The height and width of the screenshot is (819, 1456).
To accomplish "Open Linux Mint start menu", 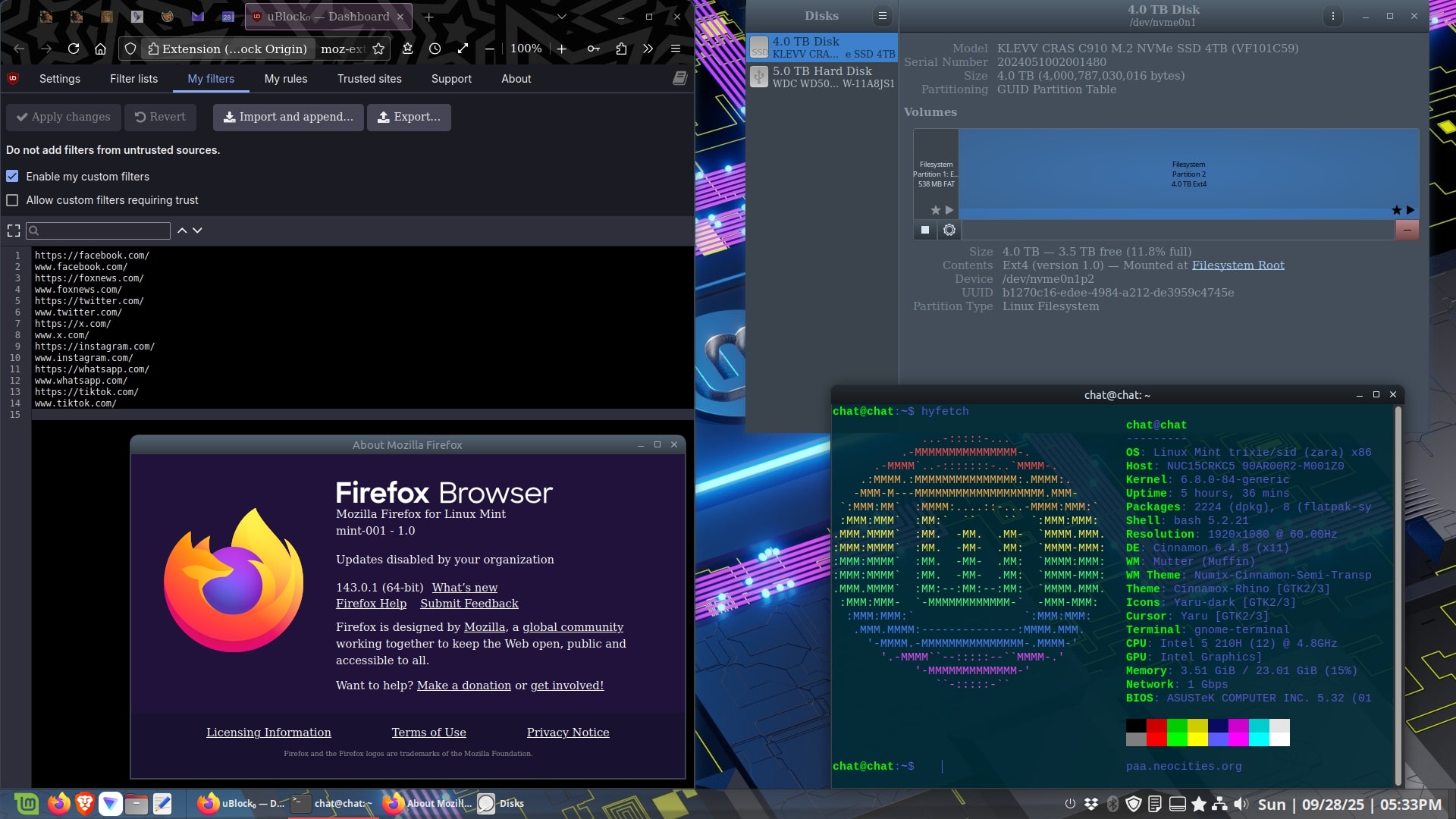I will (27, 803).
